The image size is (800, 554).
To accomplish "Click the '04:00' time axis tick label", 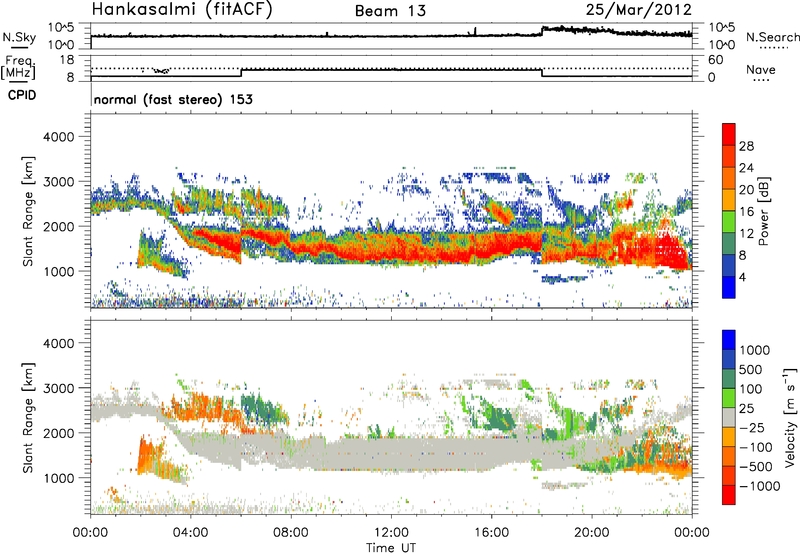I will point(191,533).
